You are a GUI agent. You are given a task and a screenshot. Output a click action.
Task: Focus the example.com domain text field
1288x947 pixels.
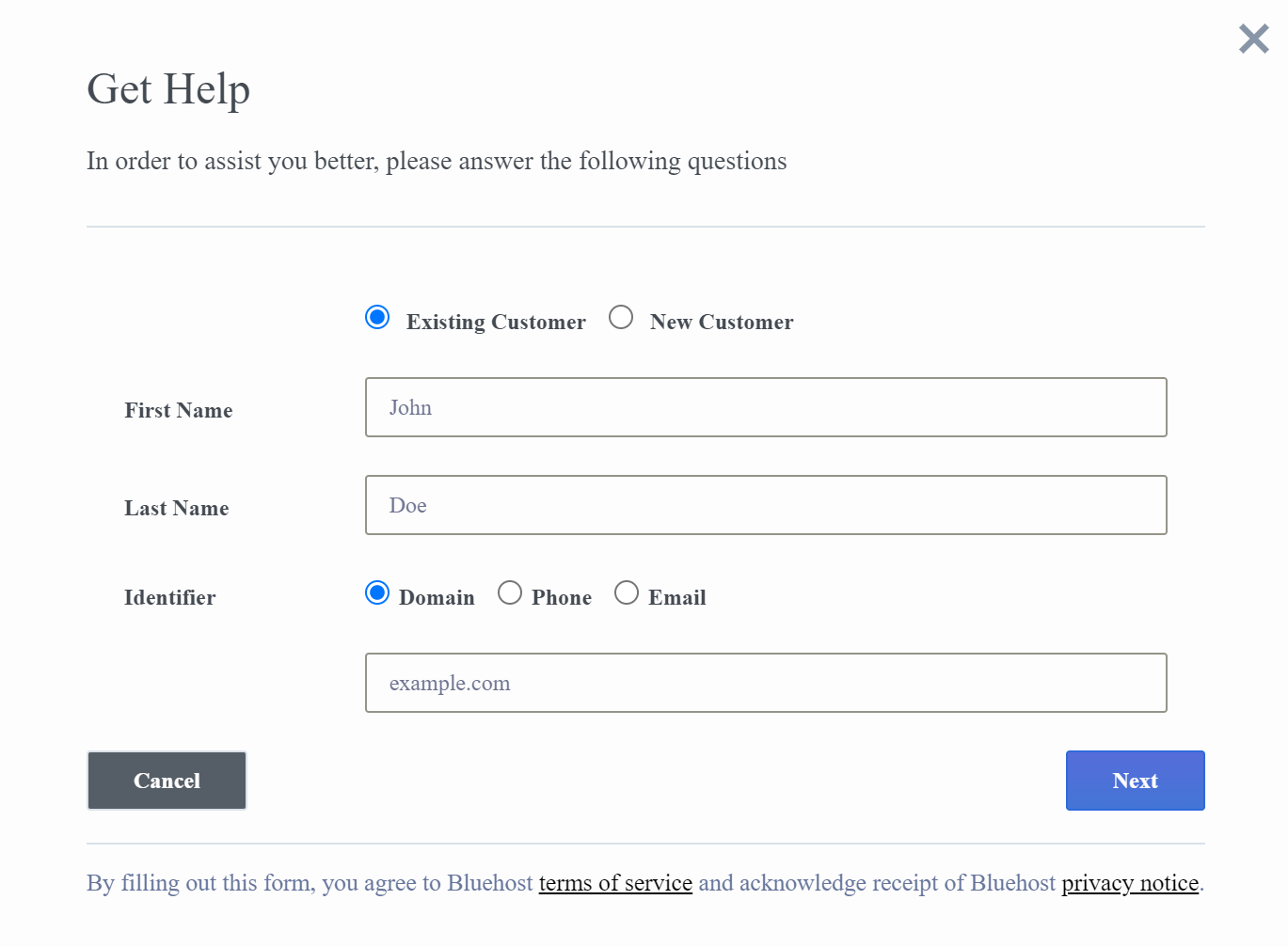(765, 683)
